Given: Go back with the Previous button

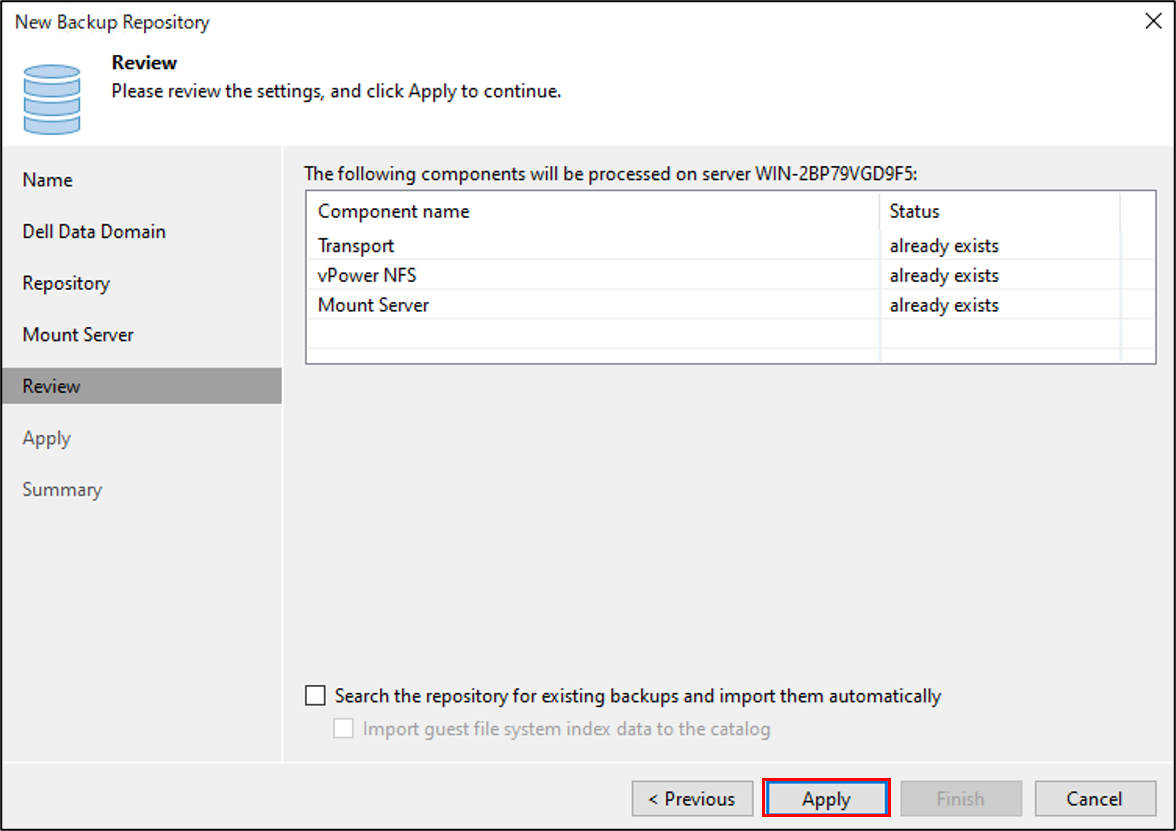Looking at the screenshot, I should 692,799.
